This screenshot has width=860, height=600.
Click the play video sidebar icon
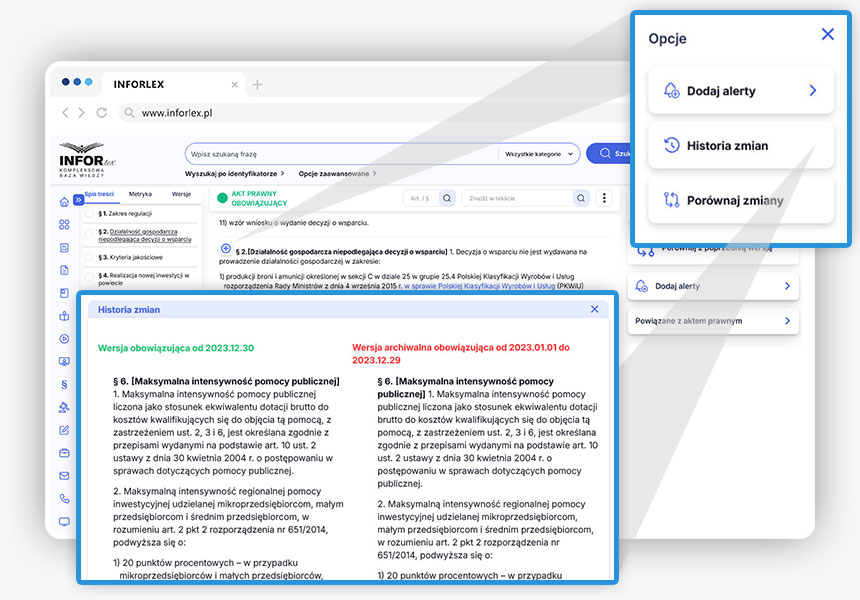[65, 339]
